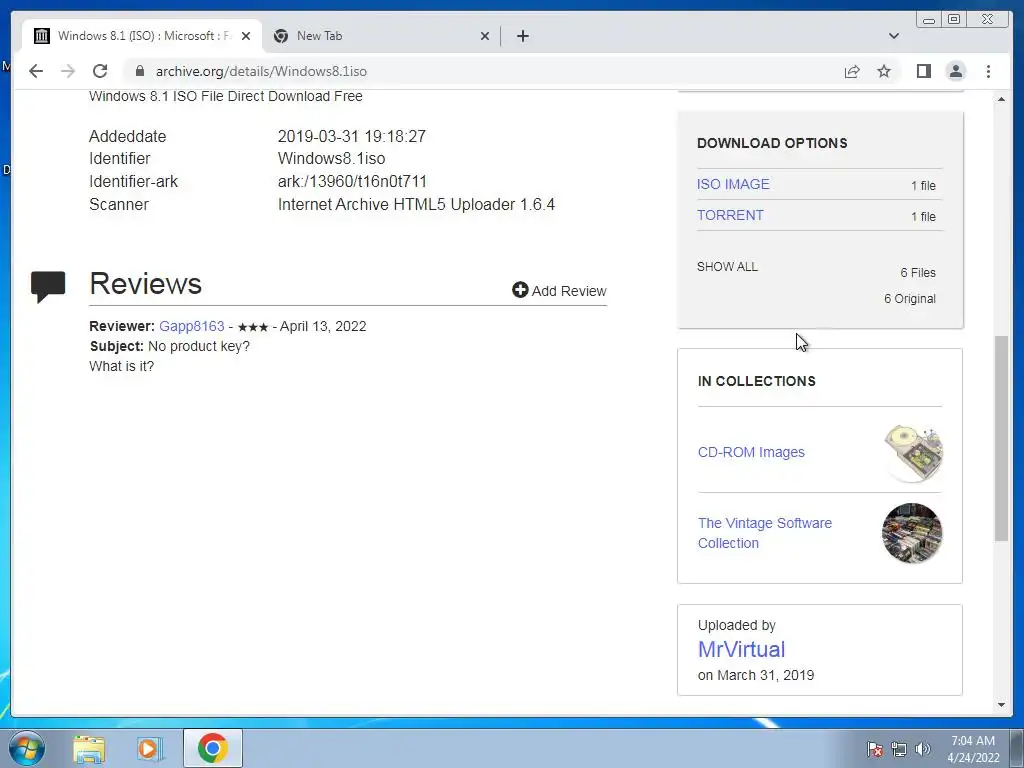The height and width of the screenshot is (768, 1024).
Task: Click the '6 Original' files text
Action: click(x=910, y=298)
